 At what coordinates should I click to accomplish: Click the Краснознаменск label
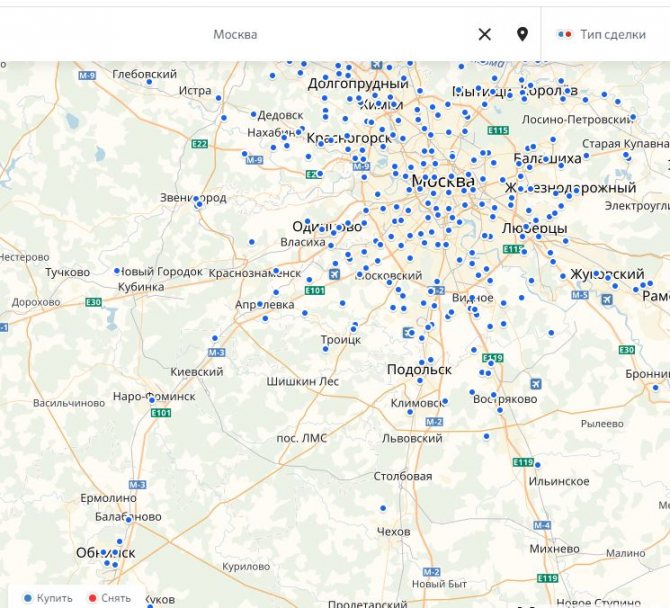point(255,273)
